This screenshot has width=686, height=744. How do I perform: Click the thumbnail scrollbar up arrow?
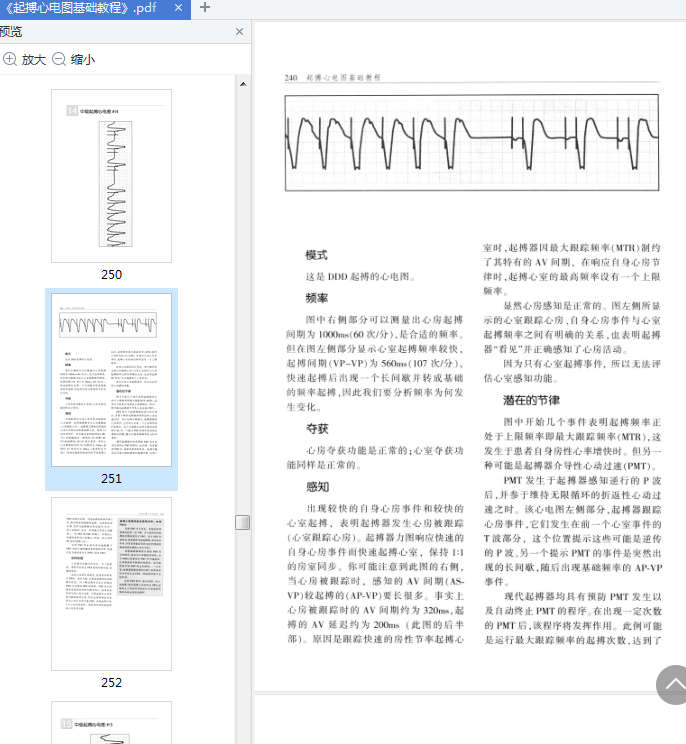[x=243, y=84]
